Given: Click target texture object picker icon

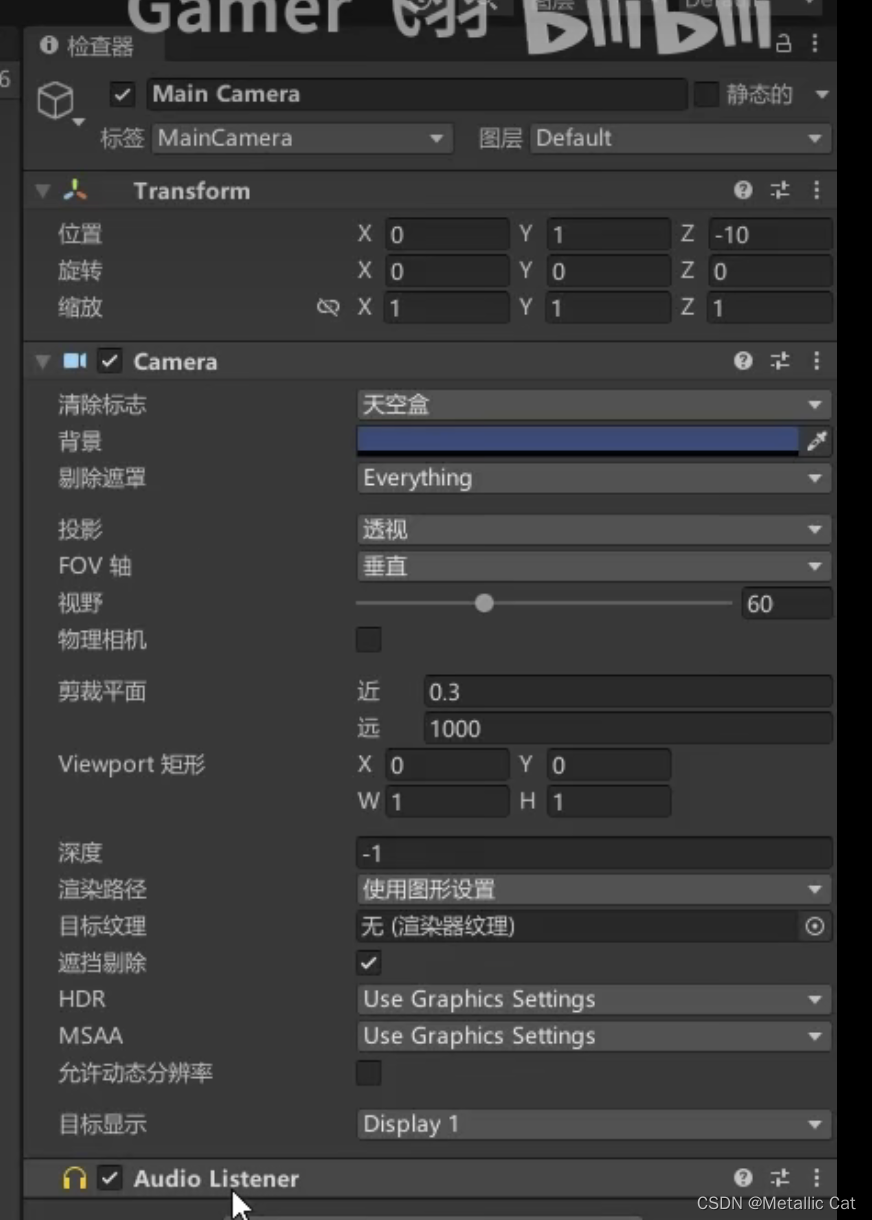Looking at the screenshot, I should tap(815, 927).
